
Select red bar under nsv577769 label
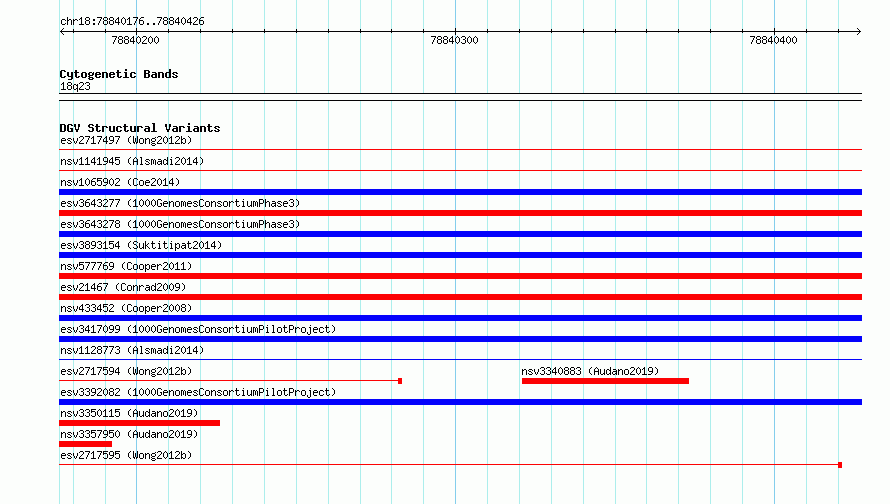[460, 276]
